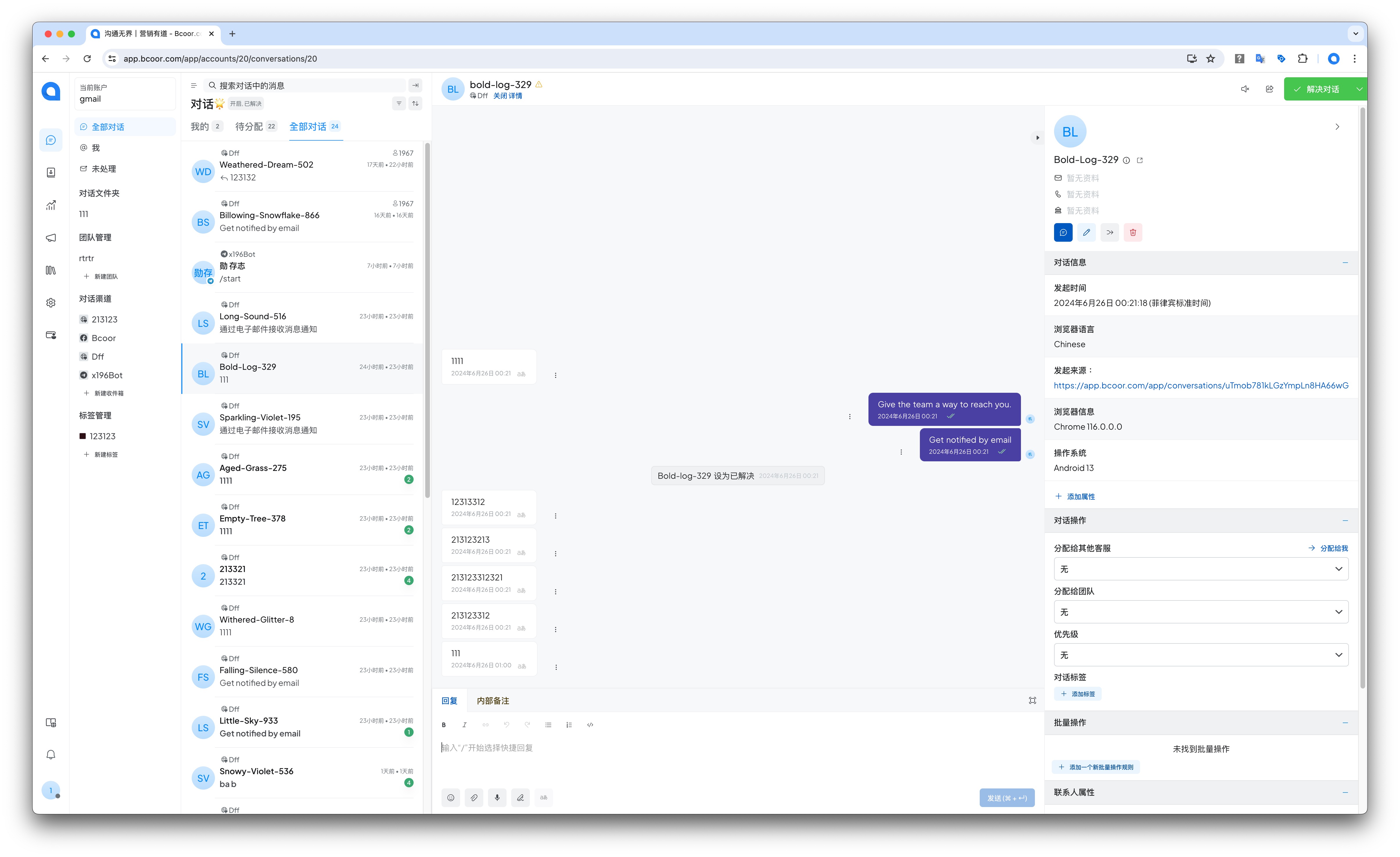Switch to the 内部备注 tab
This screenshot has width=1400, height=857.
pos(493,701)
